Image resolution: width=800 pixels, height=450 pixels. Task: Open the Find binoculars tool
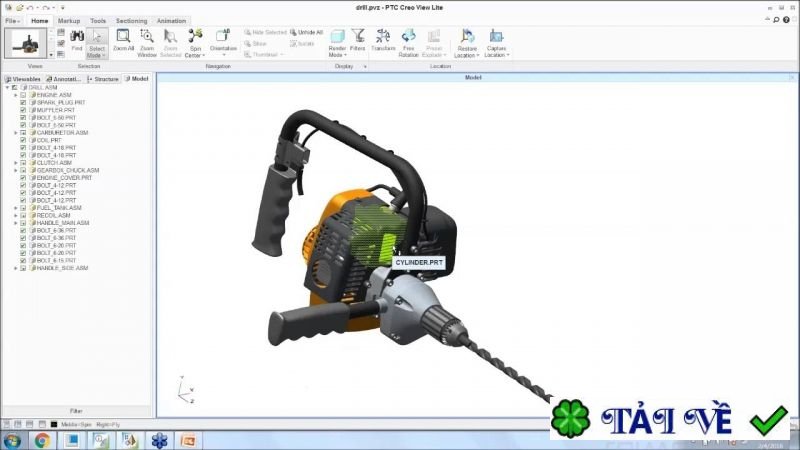coord(77,40)
